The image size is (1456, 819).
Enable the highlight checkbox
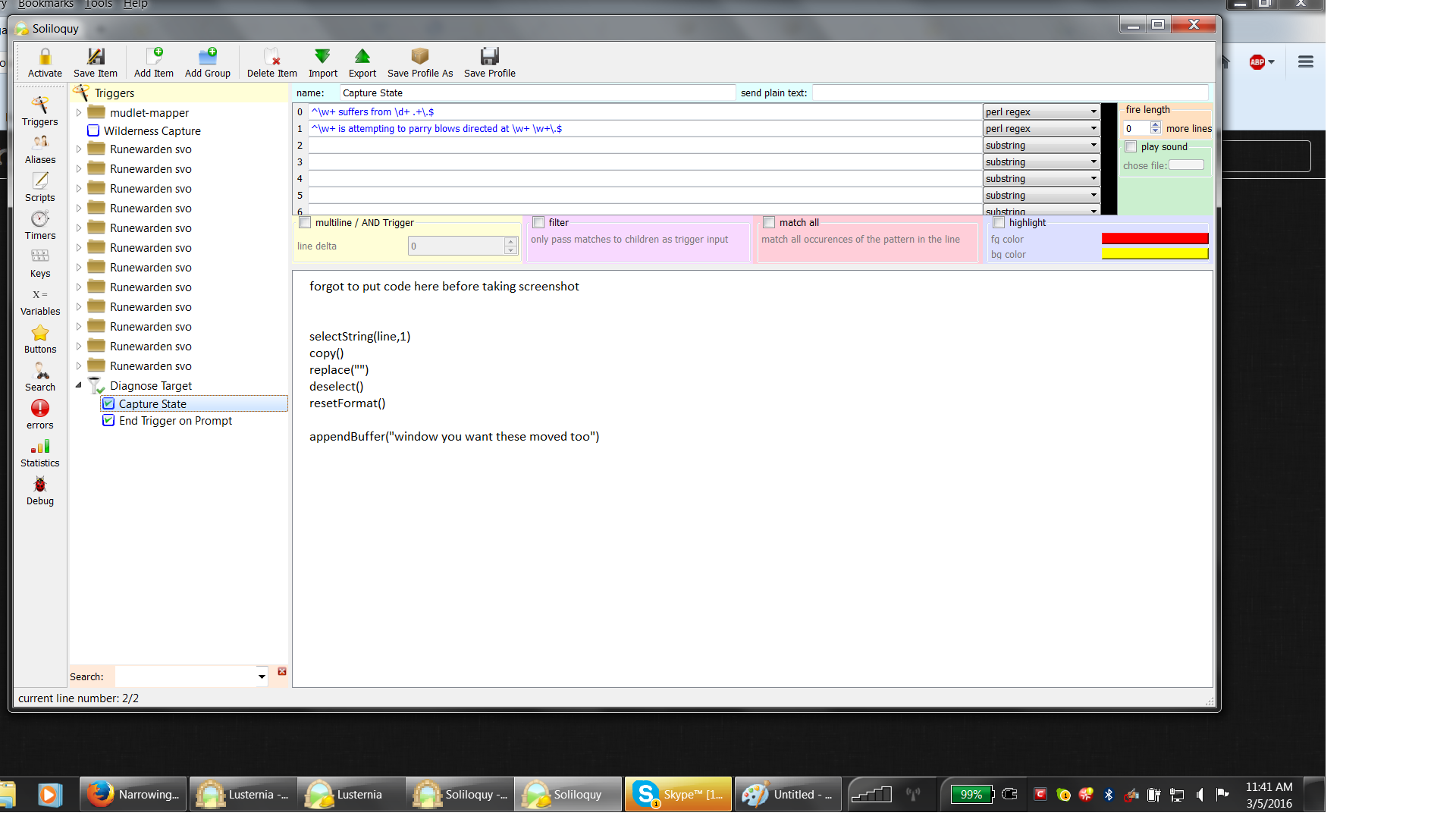pyautogui.click(x=999, y=222)
